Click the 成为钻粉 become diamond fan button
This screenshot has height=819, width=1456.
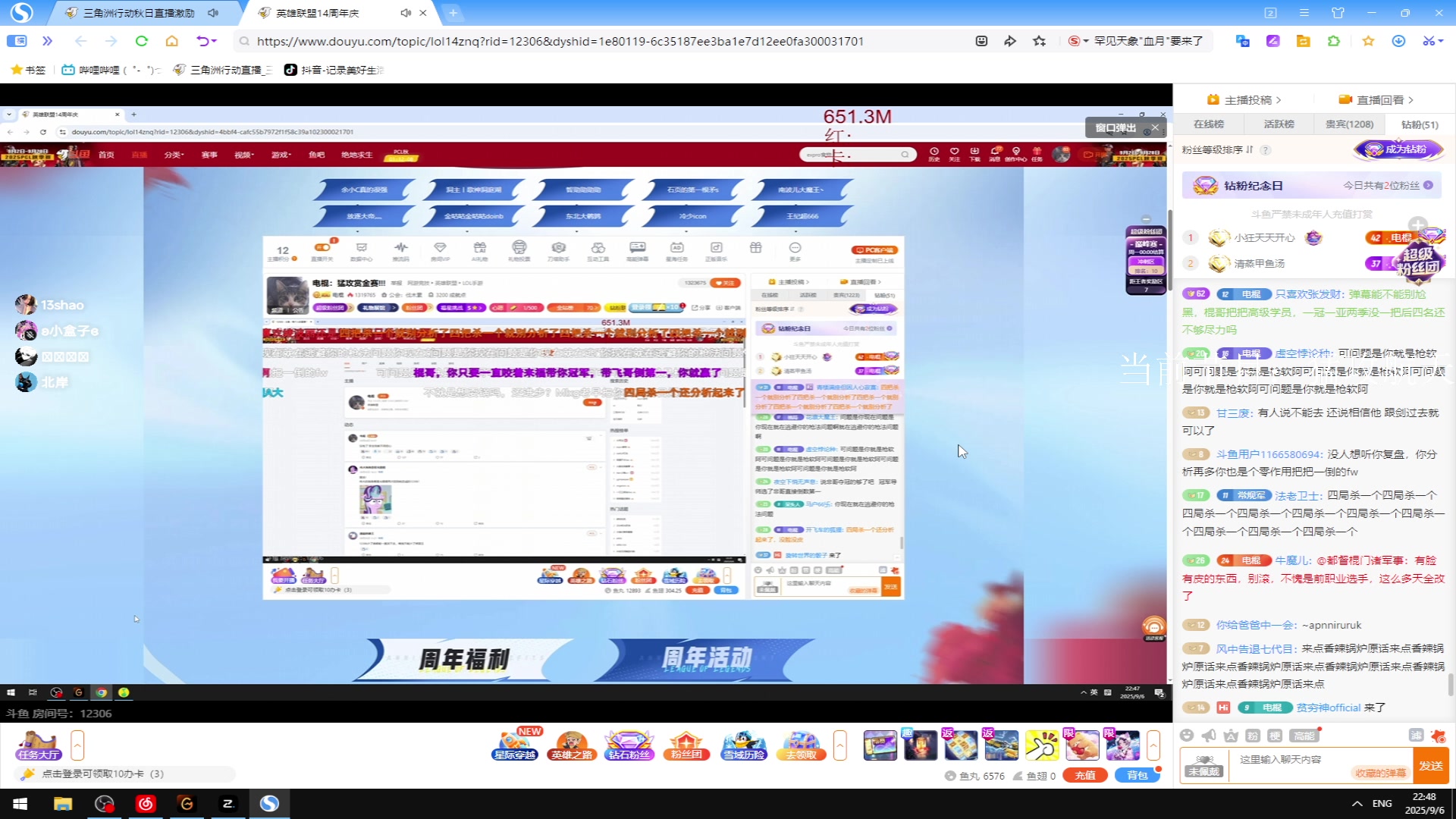(1398, 150)
